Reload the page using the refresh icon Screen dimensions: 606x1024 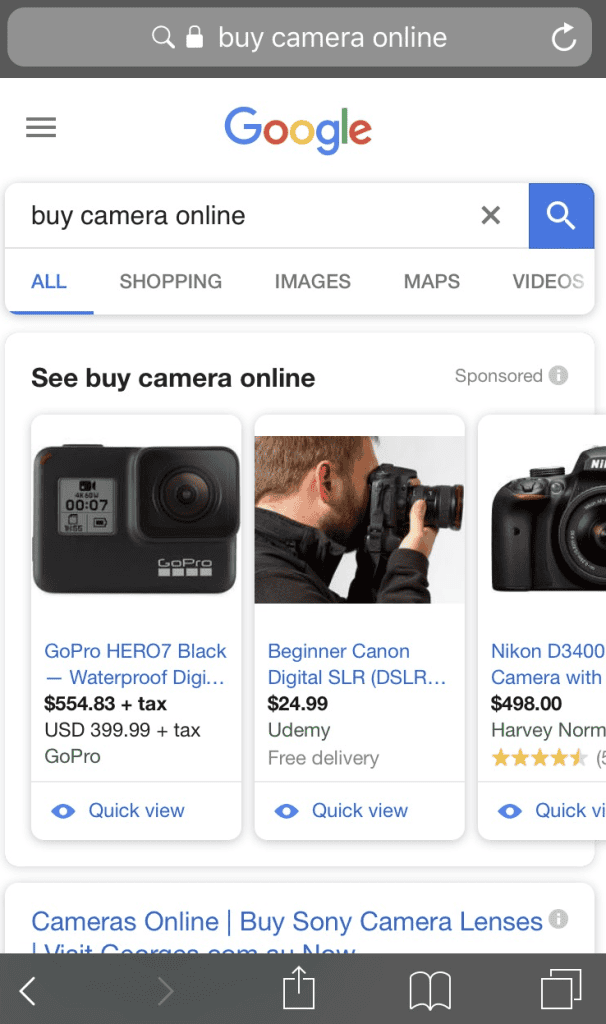(x=562, y=38)
